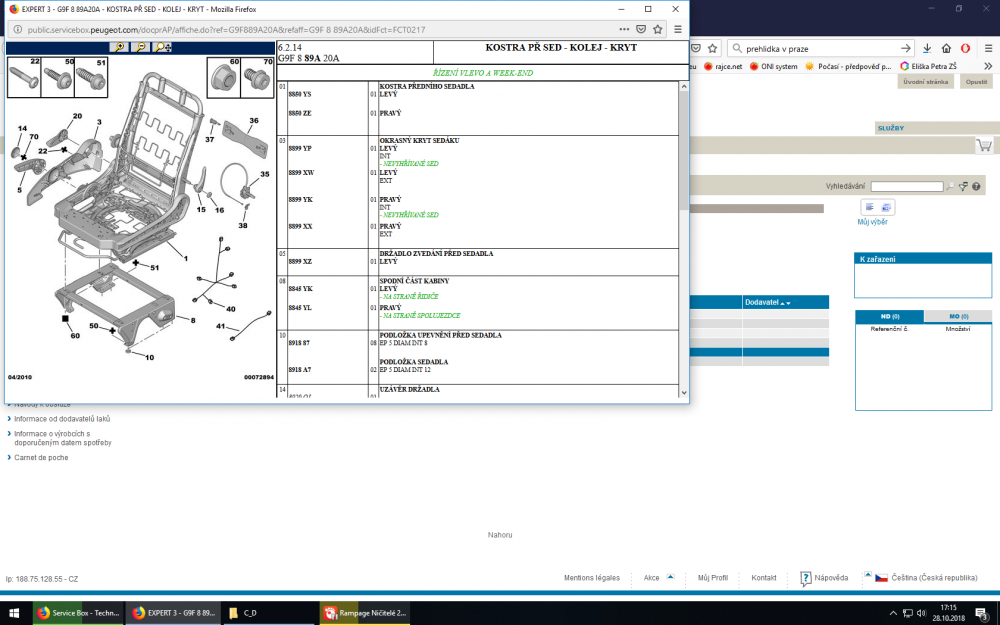Select part reference 8899 XZ
Viewport: 1000px width, 625px height.
point(300,261)
